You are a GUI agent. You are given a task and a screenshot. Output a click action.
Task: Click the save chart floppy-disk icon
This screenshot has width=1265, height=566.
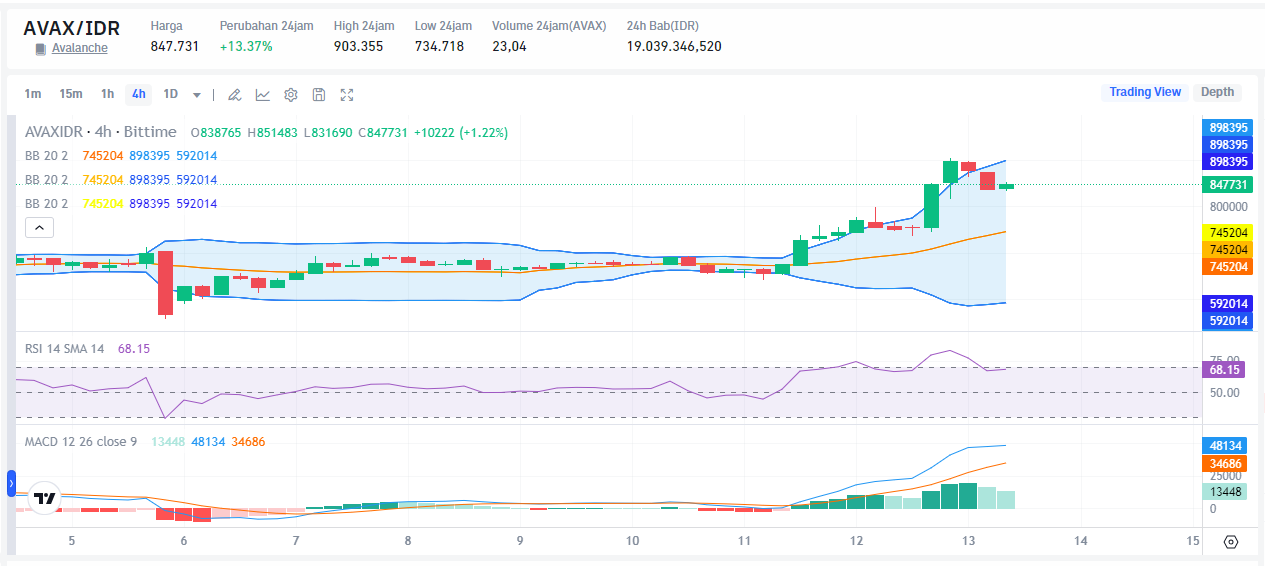[319, 95]
